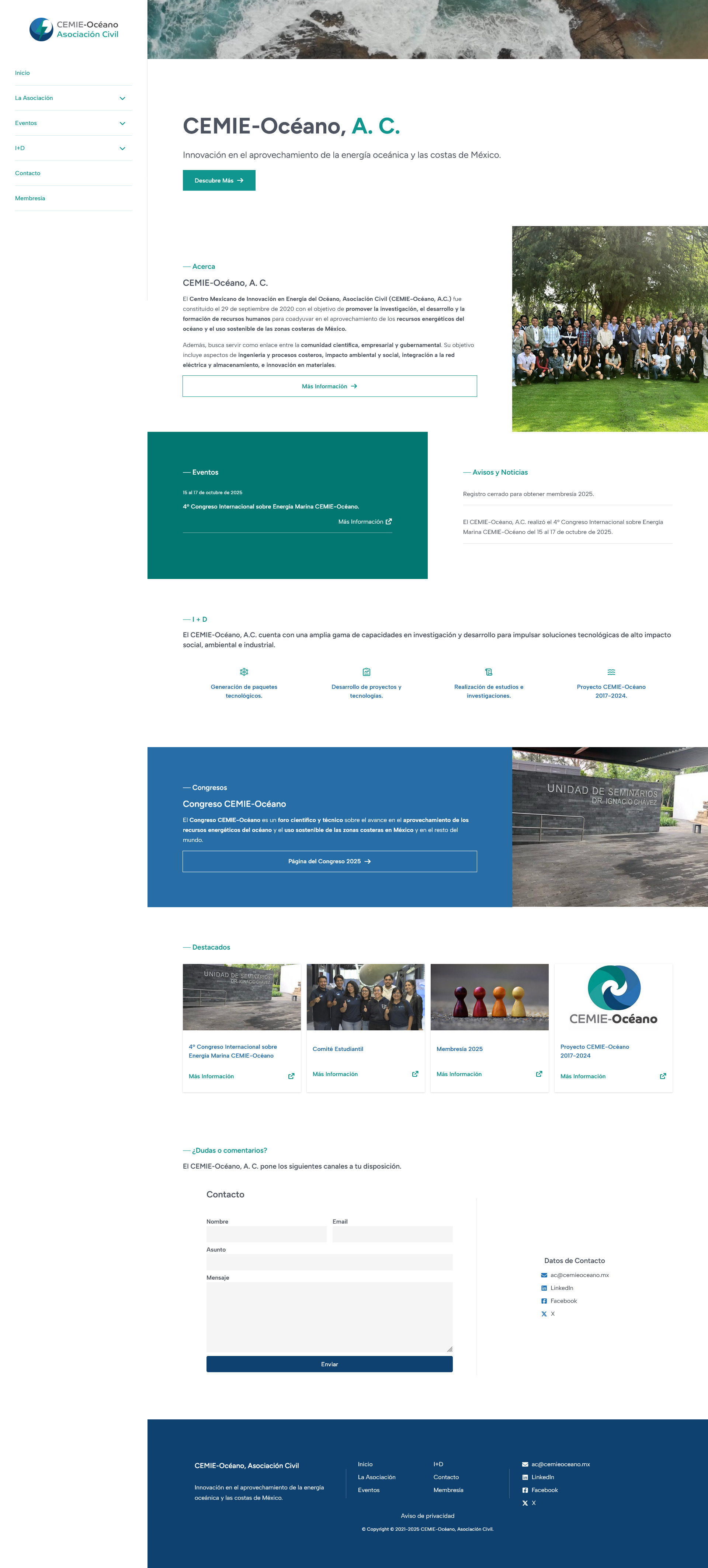
Task: Open the Aviso de privacidad footer link
Action: (x=427, y=1516)
